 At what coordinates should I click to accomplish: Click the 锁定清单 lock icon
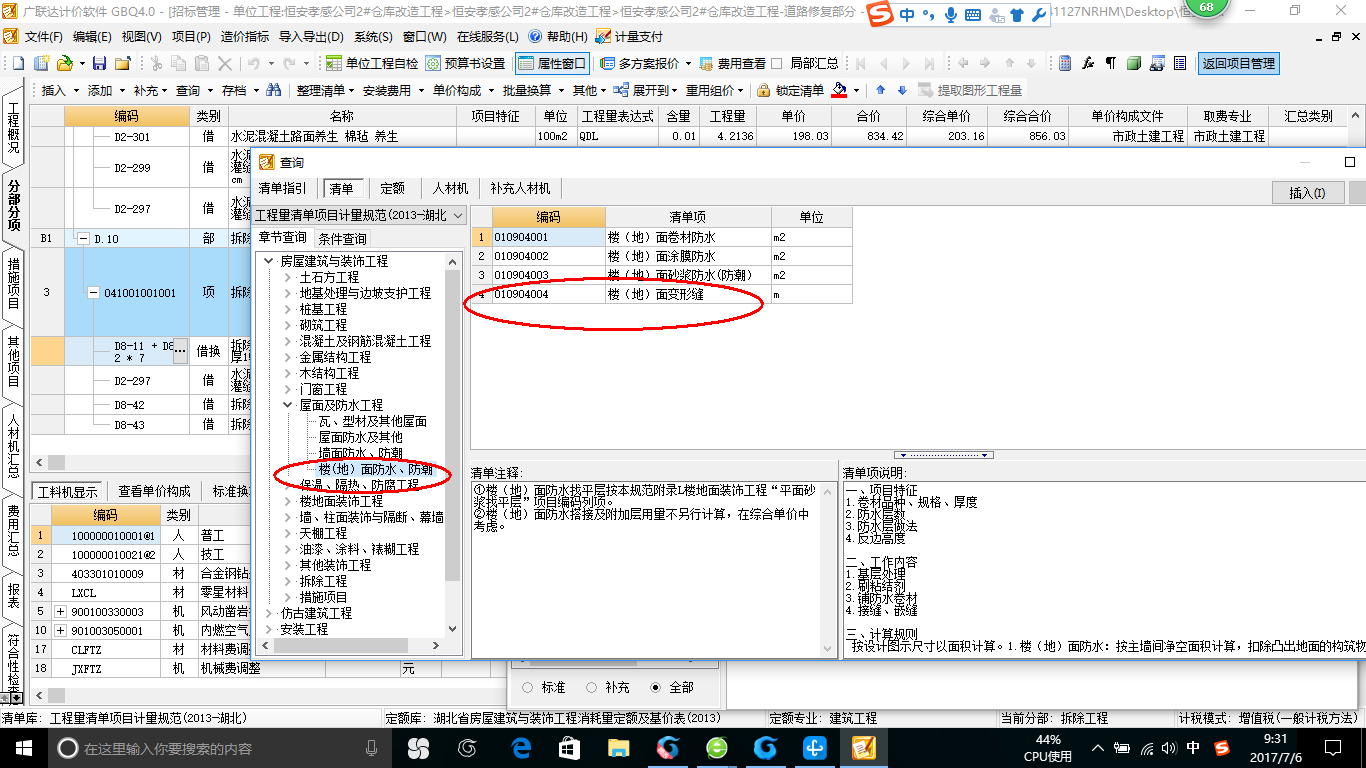coord(764,90)
